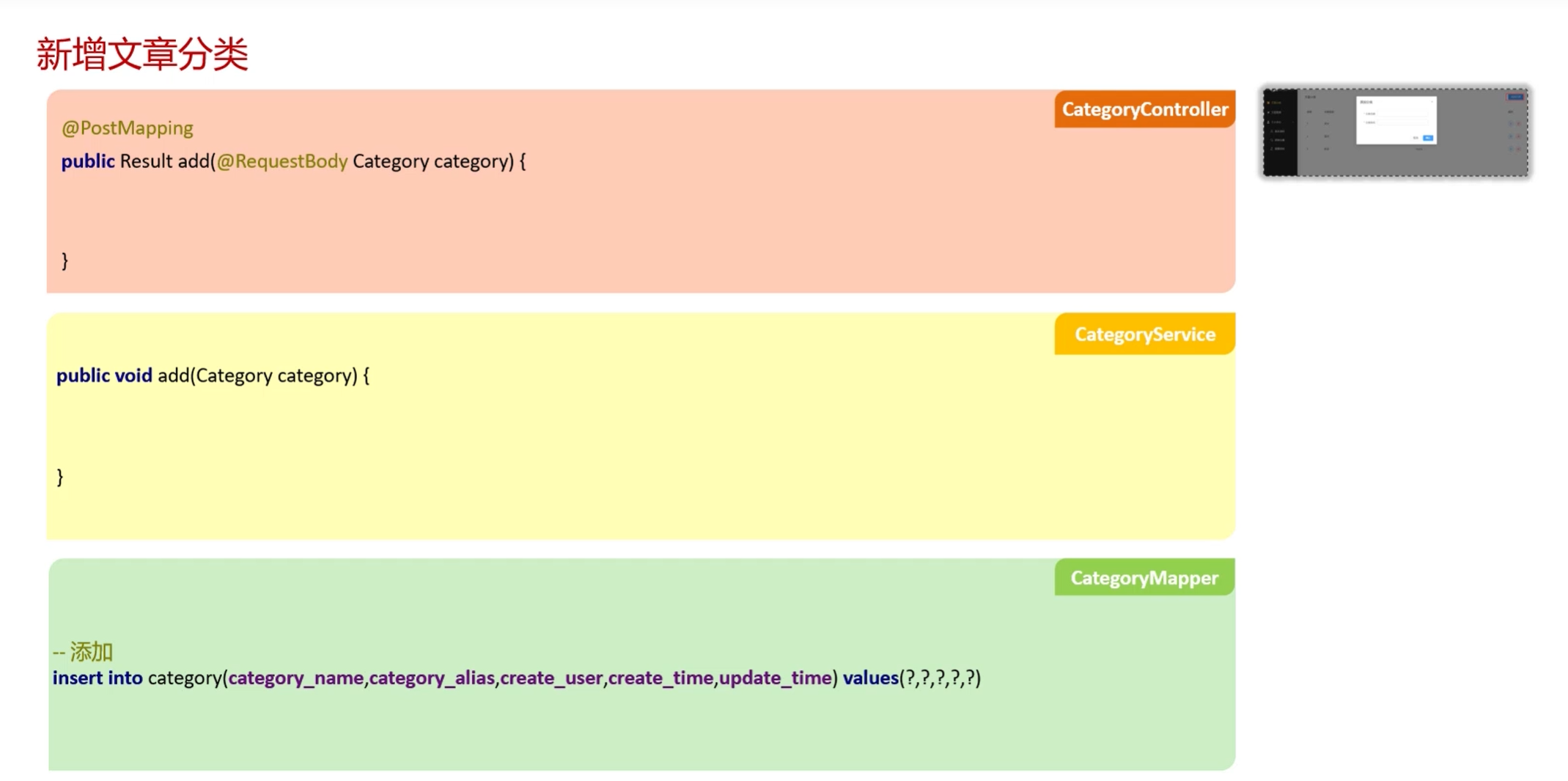
Task: Click the service method's closing brace
Action: [x=60, y=477]
